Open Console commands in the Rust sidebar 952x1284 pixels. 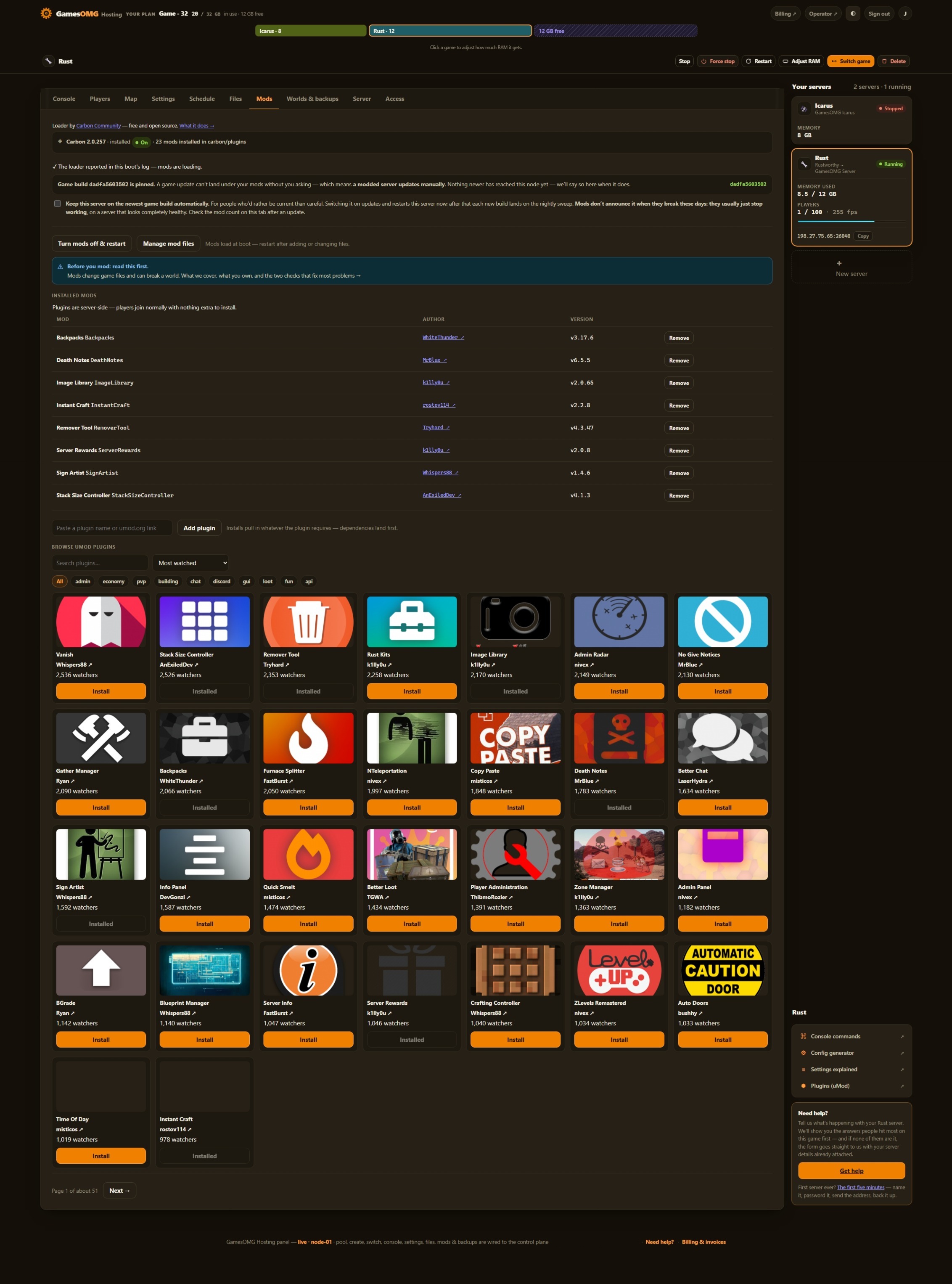tap(851, 1035)
